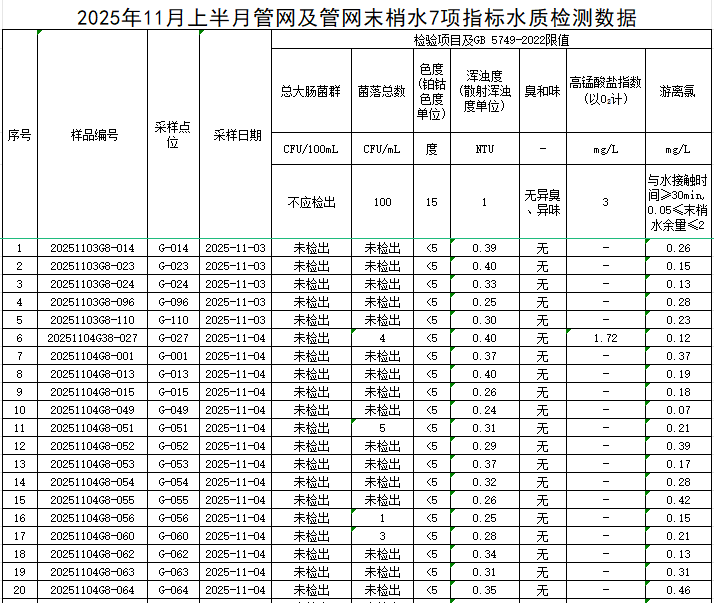Click free chlorine value 0.46

click(678, 590)
